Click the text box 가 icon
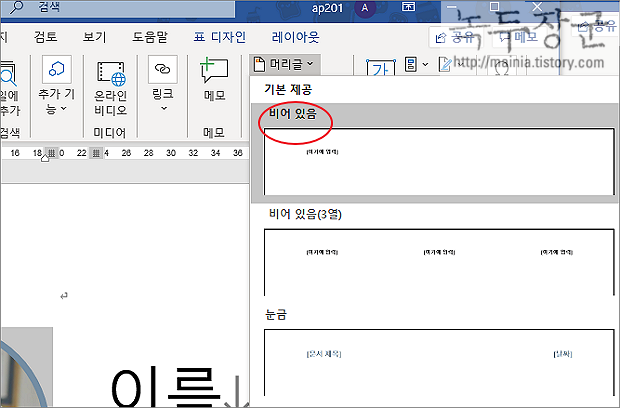 pyautogui.click(x=380, y=67)
